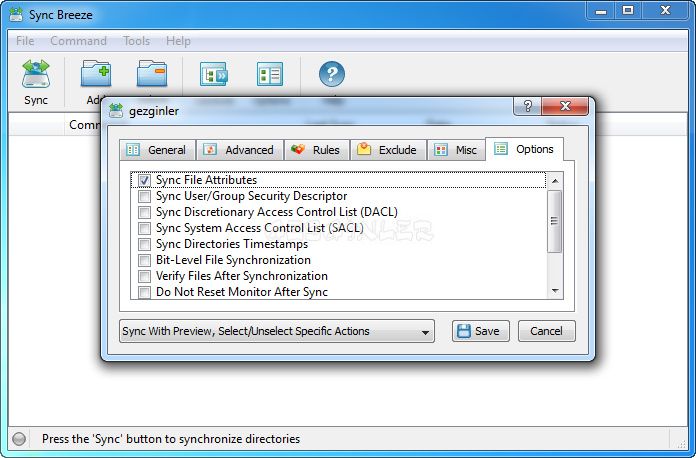
Task: Open the blue question mark Help icon
Action: (332, 74)
